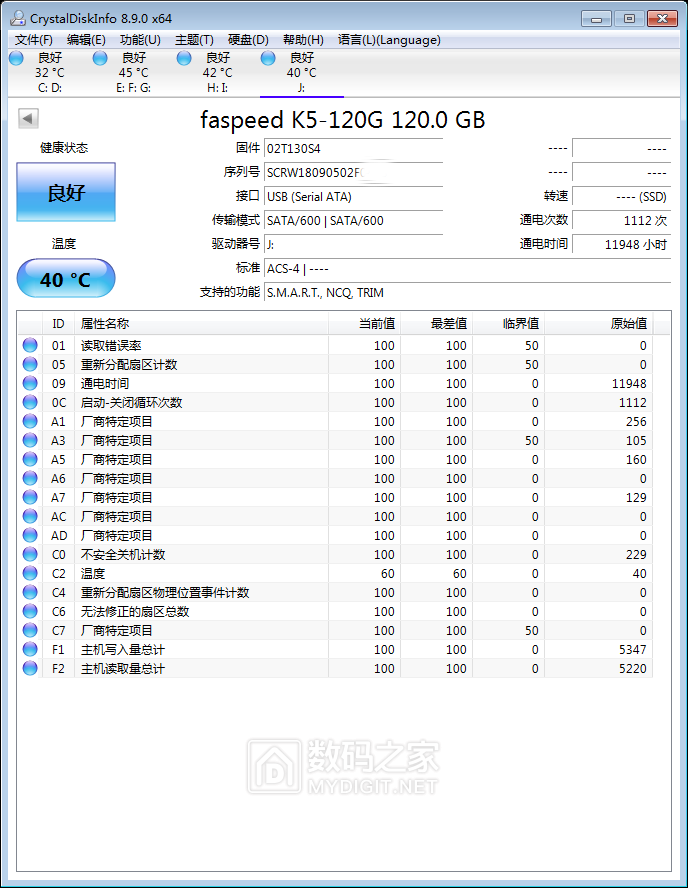Viewport: 688px width, 888px height.
Task: Select the 不安全关机计数 row
Action: pos(335,554)
